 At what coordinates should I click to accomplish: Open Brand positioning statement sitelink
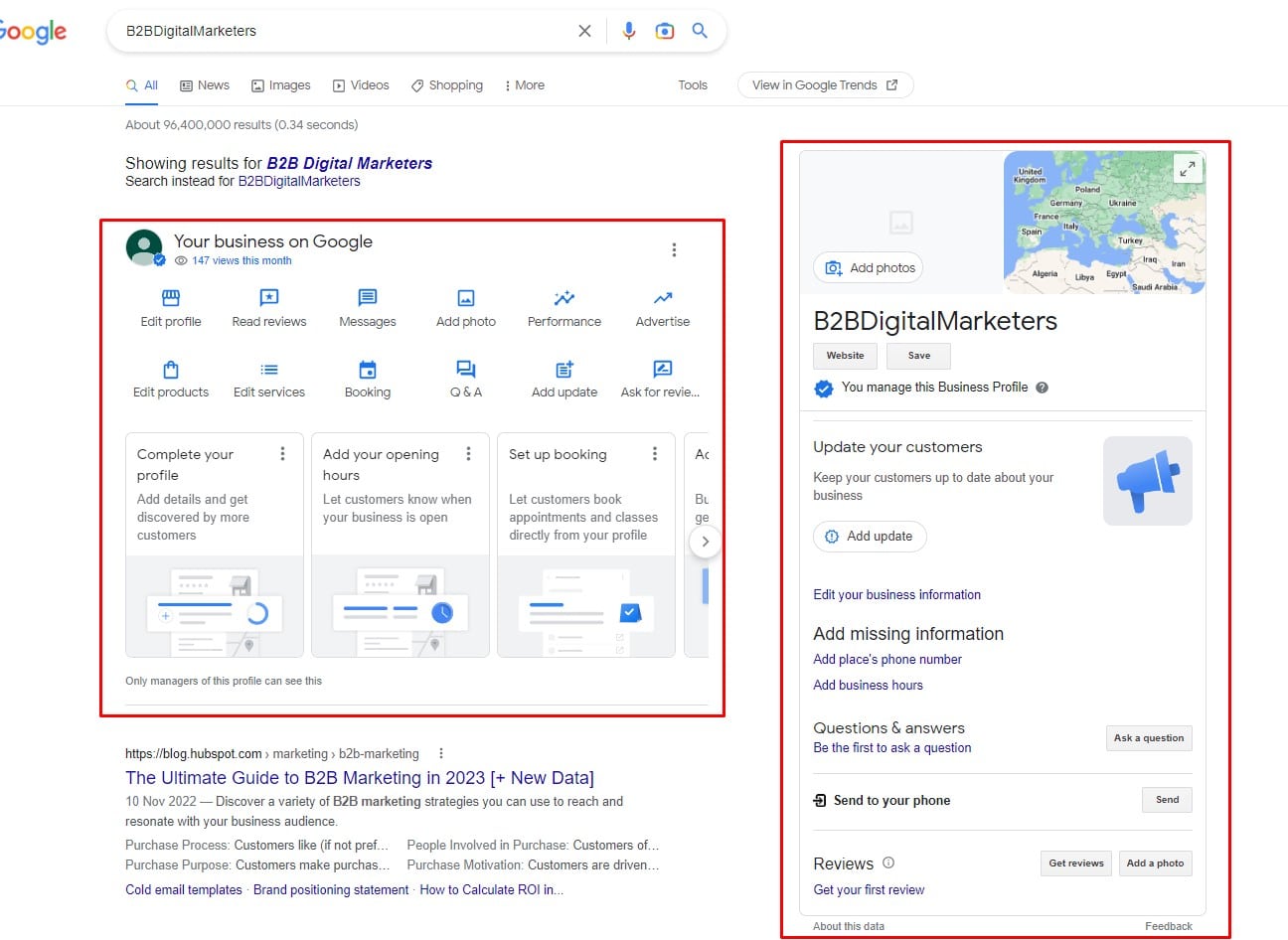pos(331,890)
